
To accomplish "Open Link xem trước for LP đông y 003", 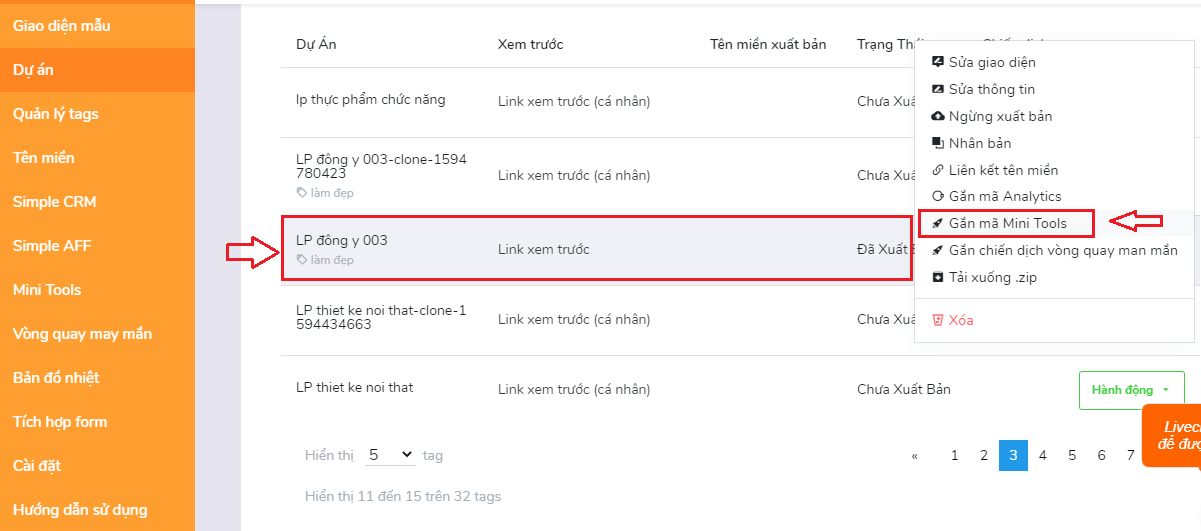I will pos(544,249).
